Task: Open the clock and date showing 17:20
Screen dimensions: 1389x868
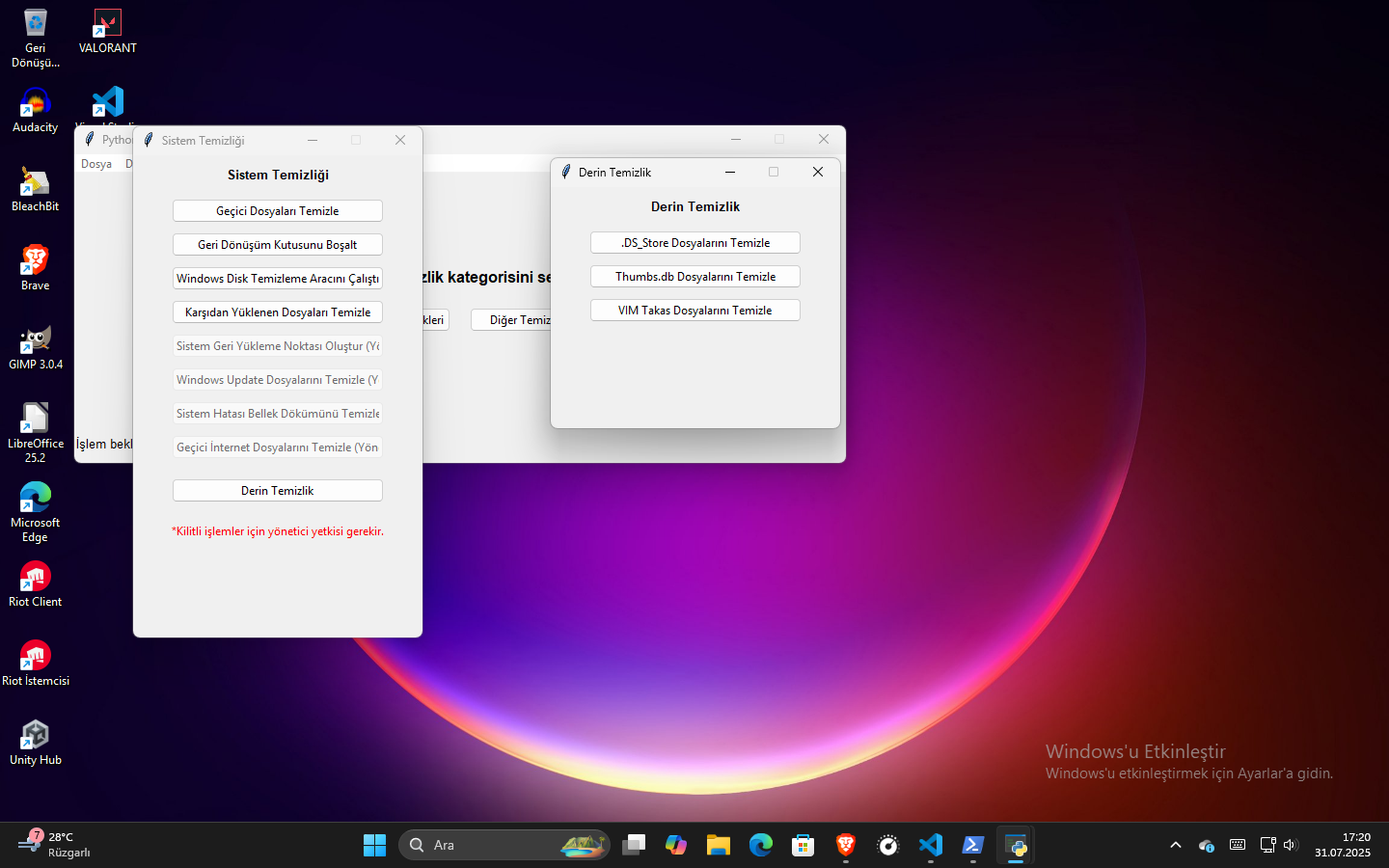Action: point(1343,846)
